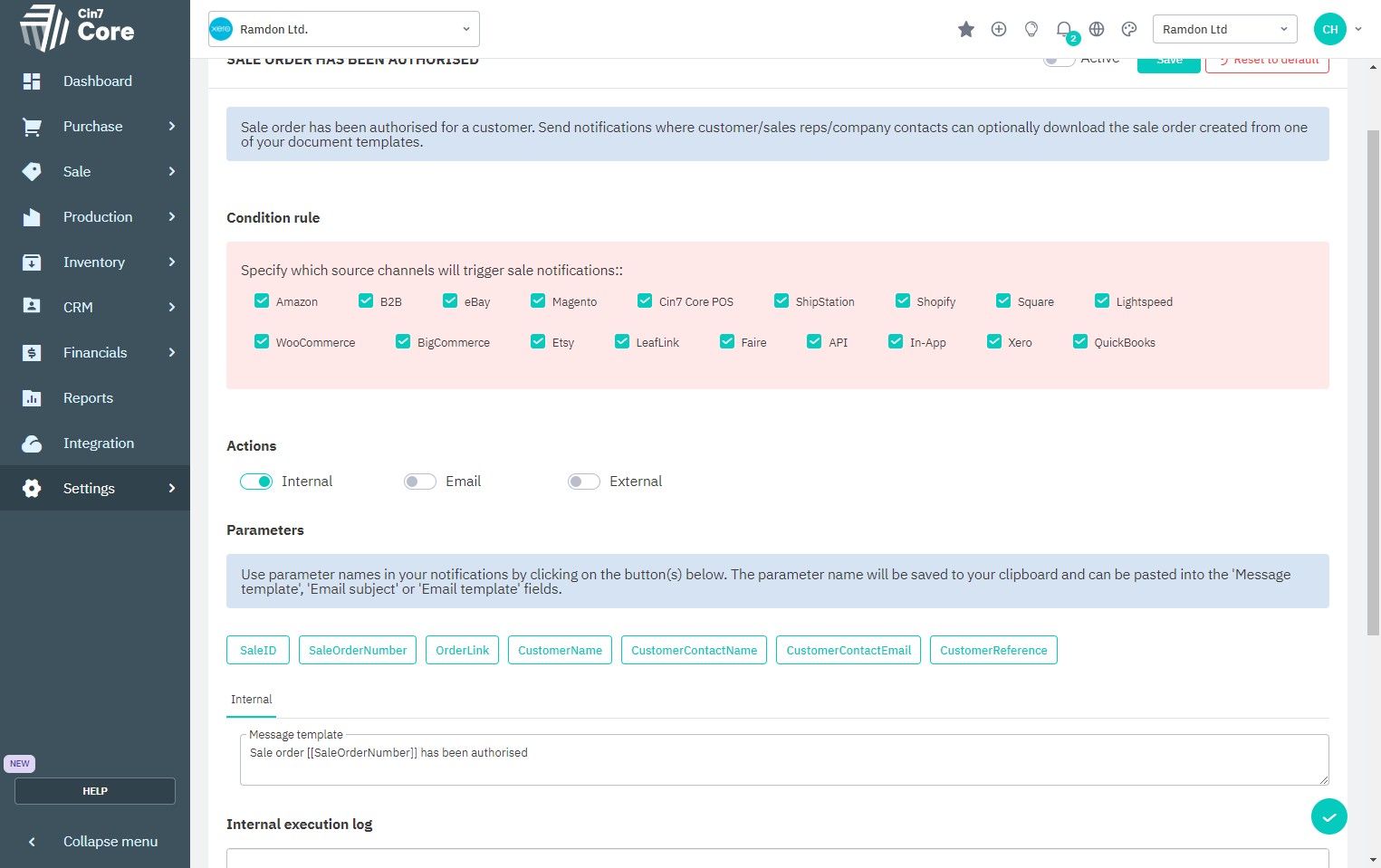Click the plus circle quick-add icon
This screenshot has height=868, width=1381.
coord(998,30)
